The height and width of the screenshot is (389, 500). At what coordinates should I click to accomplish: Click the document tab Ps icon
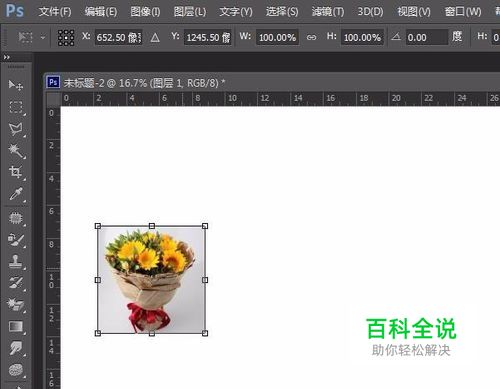(x=53, y=82)
